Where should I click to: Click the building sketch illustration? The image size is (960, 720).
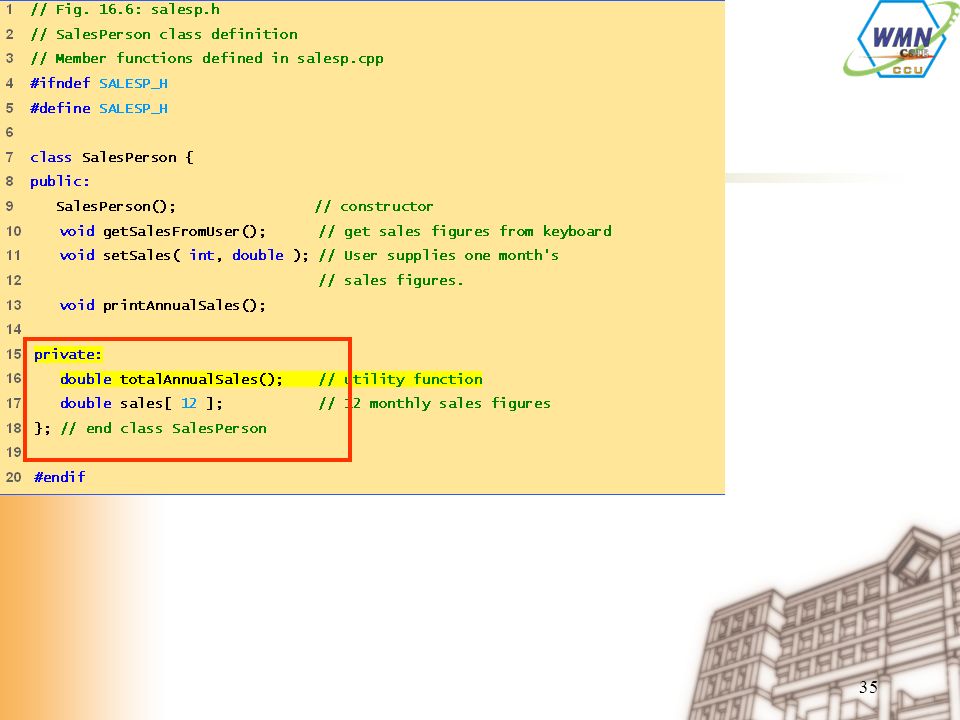coord(823,624)
